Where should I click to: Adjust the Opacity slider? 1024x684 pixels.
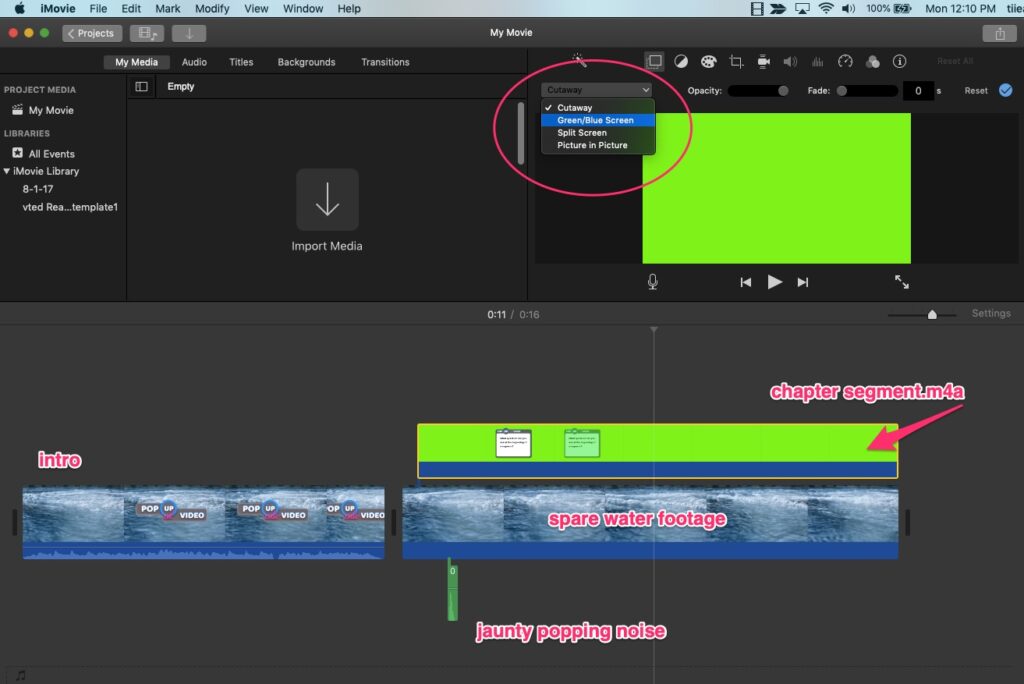point(758,91)
